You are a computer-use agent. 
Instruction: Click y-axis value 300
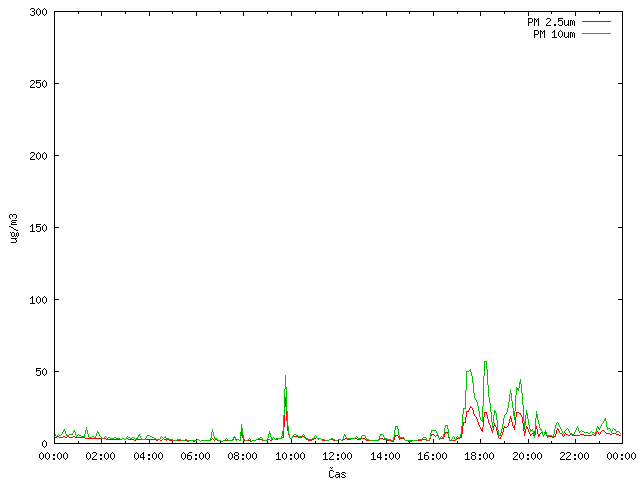pyautogui.click(x=38, y=12)
